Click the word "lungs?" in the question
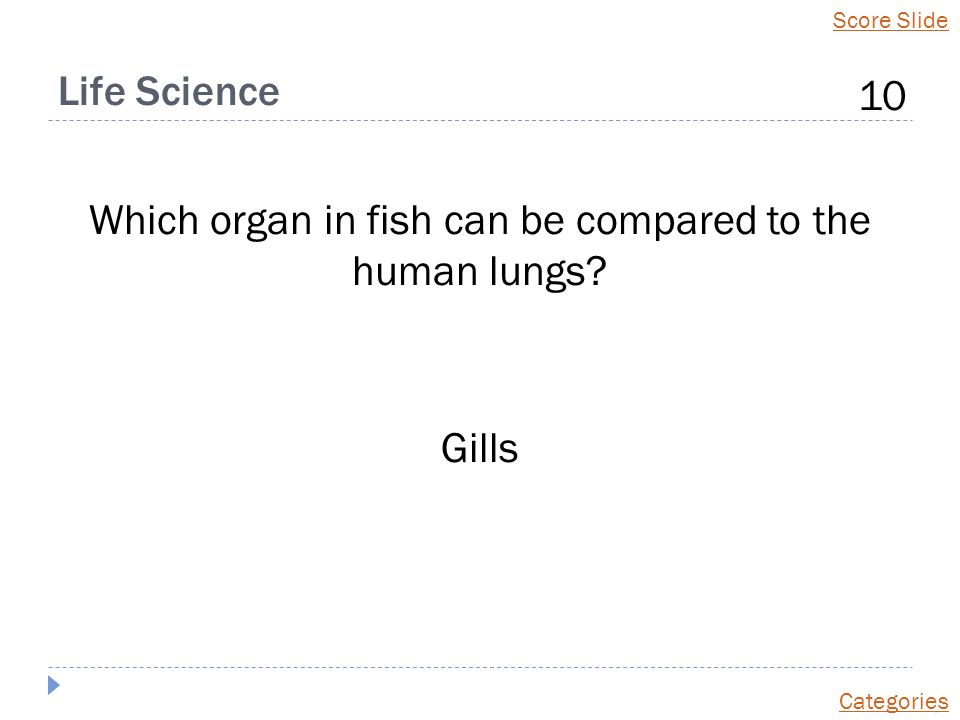The image size is (960, 720). [x=548, y=273]
